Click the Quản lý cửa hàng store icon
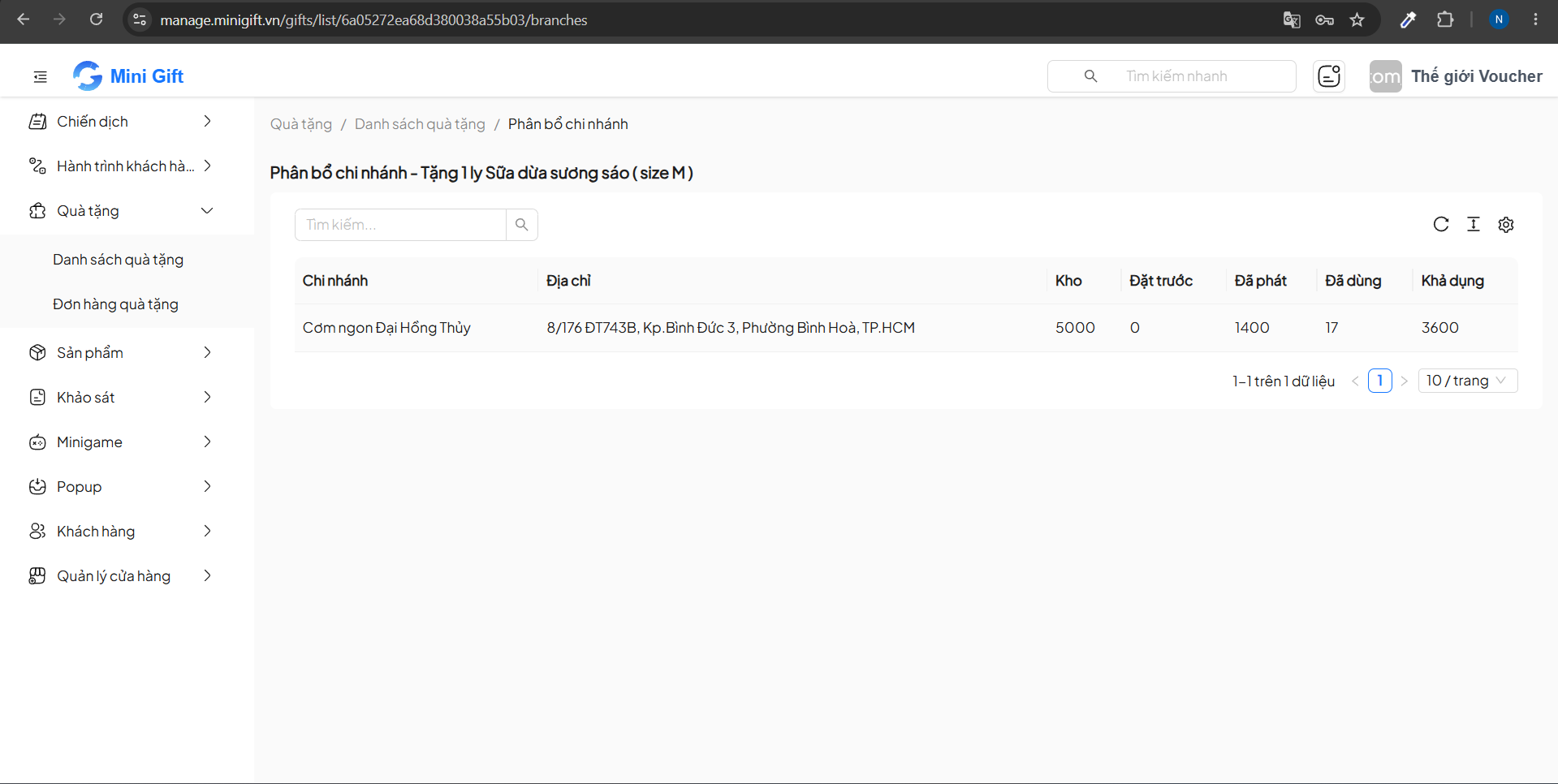1558x784 pixels. tap(37, 576)
